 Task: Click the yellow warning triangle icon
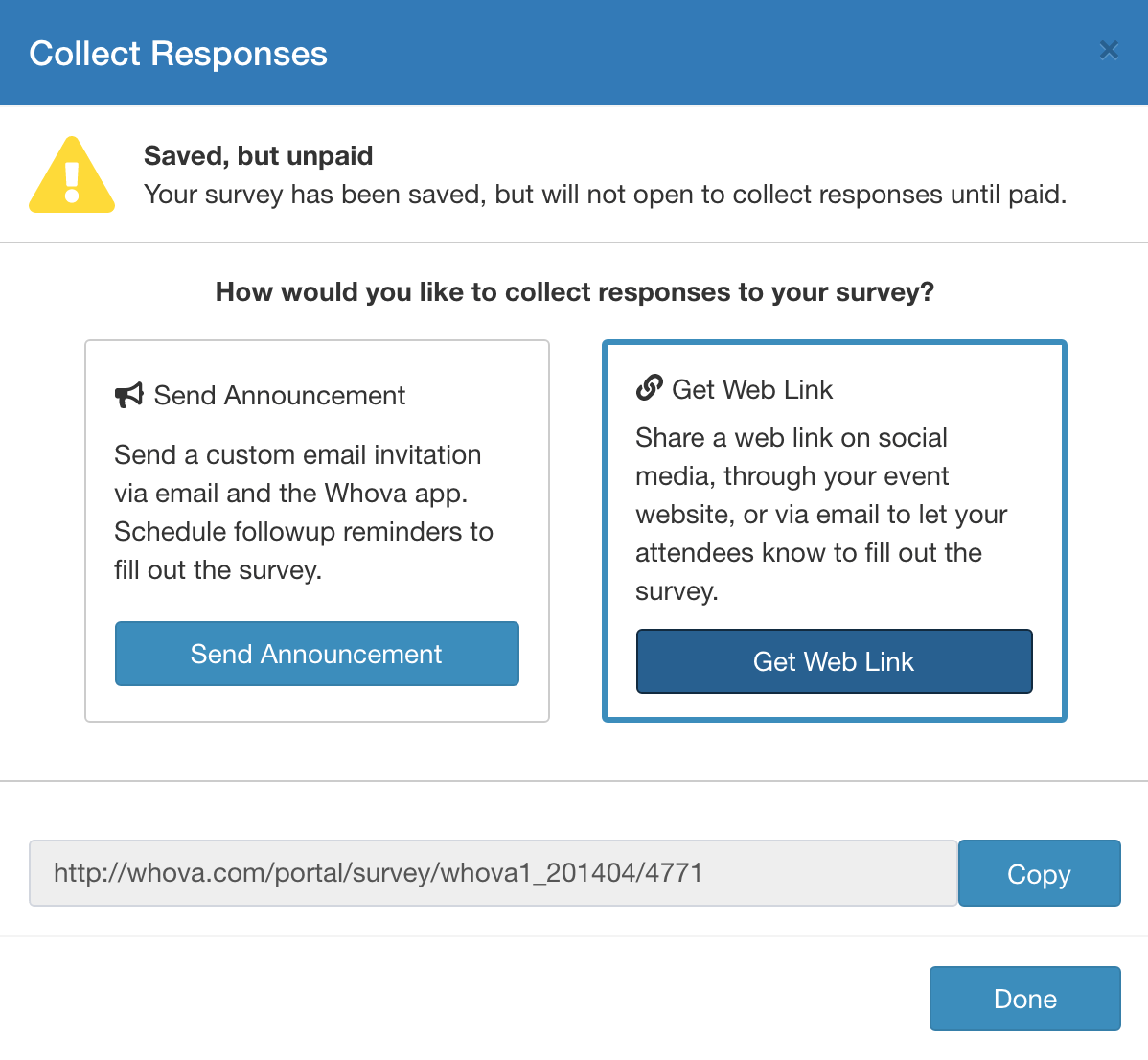pos(72,176)
